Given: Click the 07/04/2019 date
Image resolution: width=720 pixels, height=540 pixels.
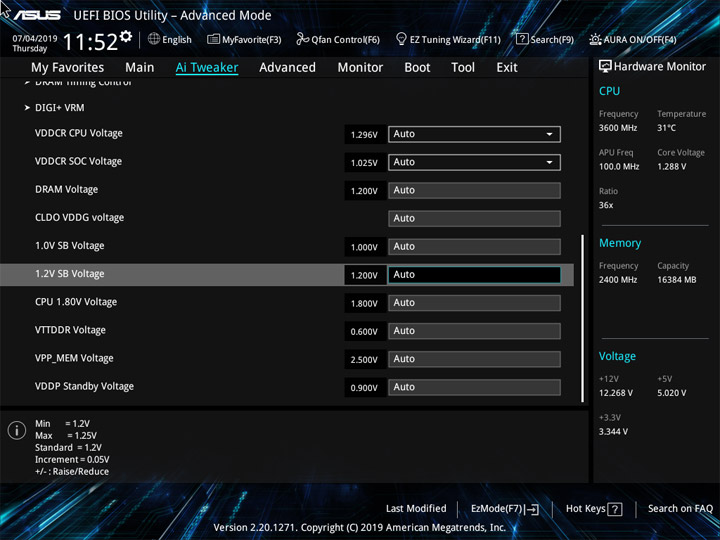Looking at the screenshot, I should pyautogui.click(x=35, y=39).
